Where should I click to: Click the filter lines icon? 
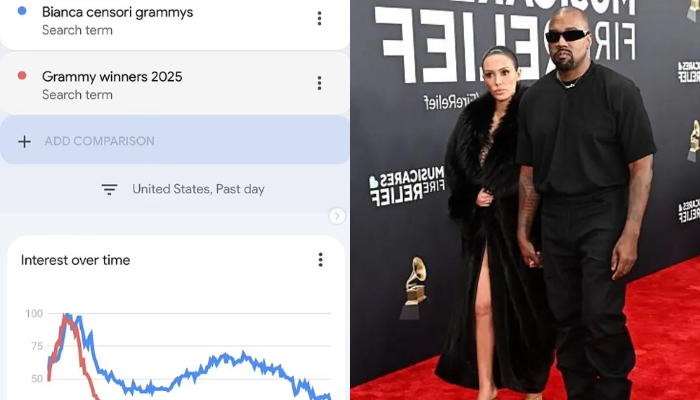[109, 189]
